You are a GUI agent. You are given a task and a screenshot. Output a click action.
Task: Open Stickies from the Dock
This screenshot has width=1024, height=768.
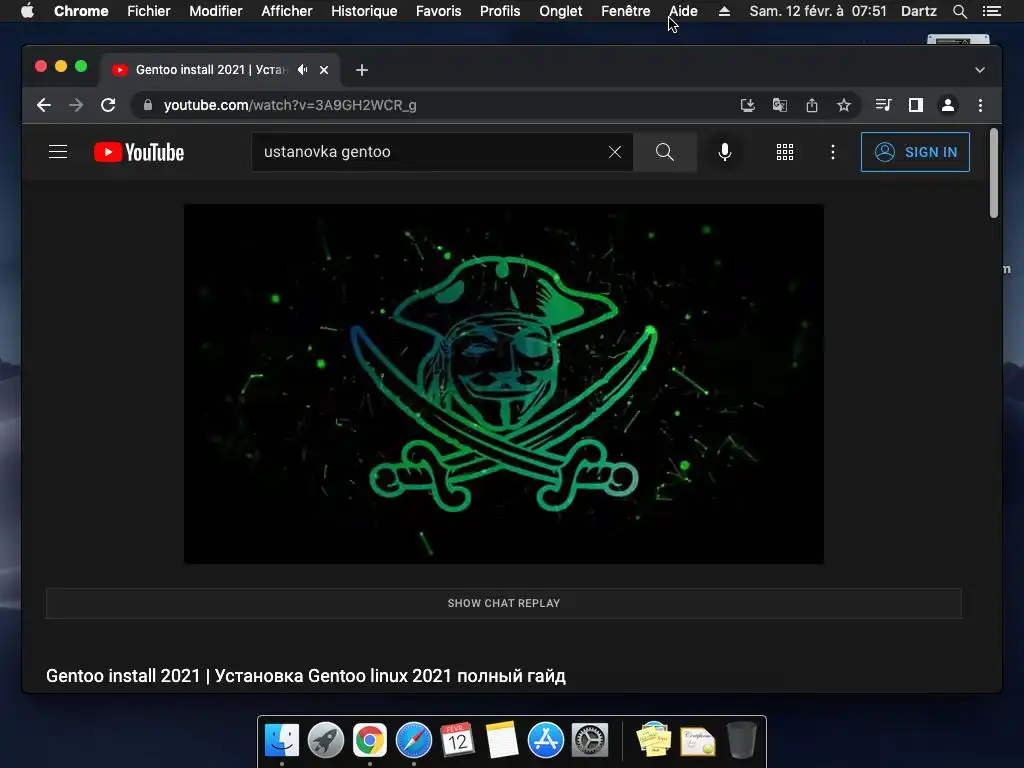click(x=654, y=740)
